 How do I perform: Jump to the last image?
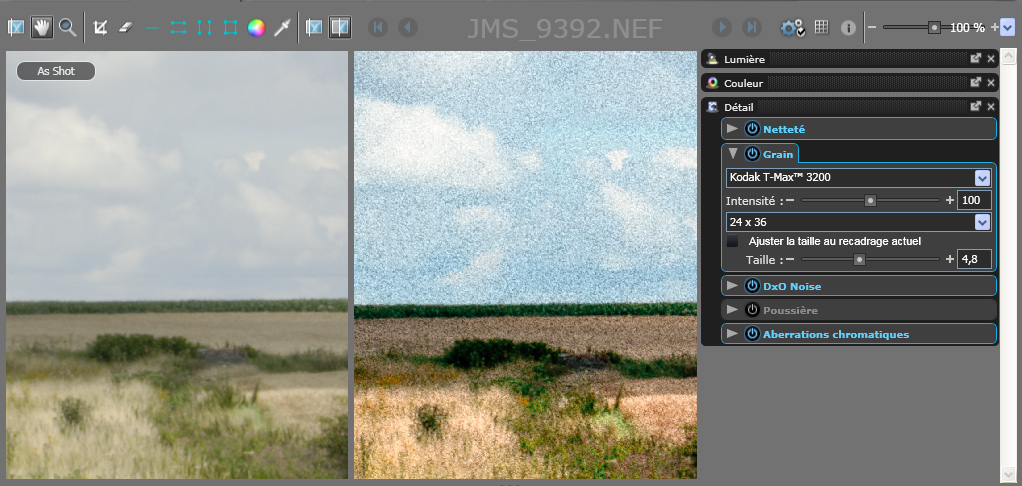[x=752, y=27]
